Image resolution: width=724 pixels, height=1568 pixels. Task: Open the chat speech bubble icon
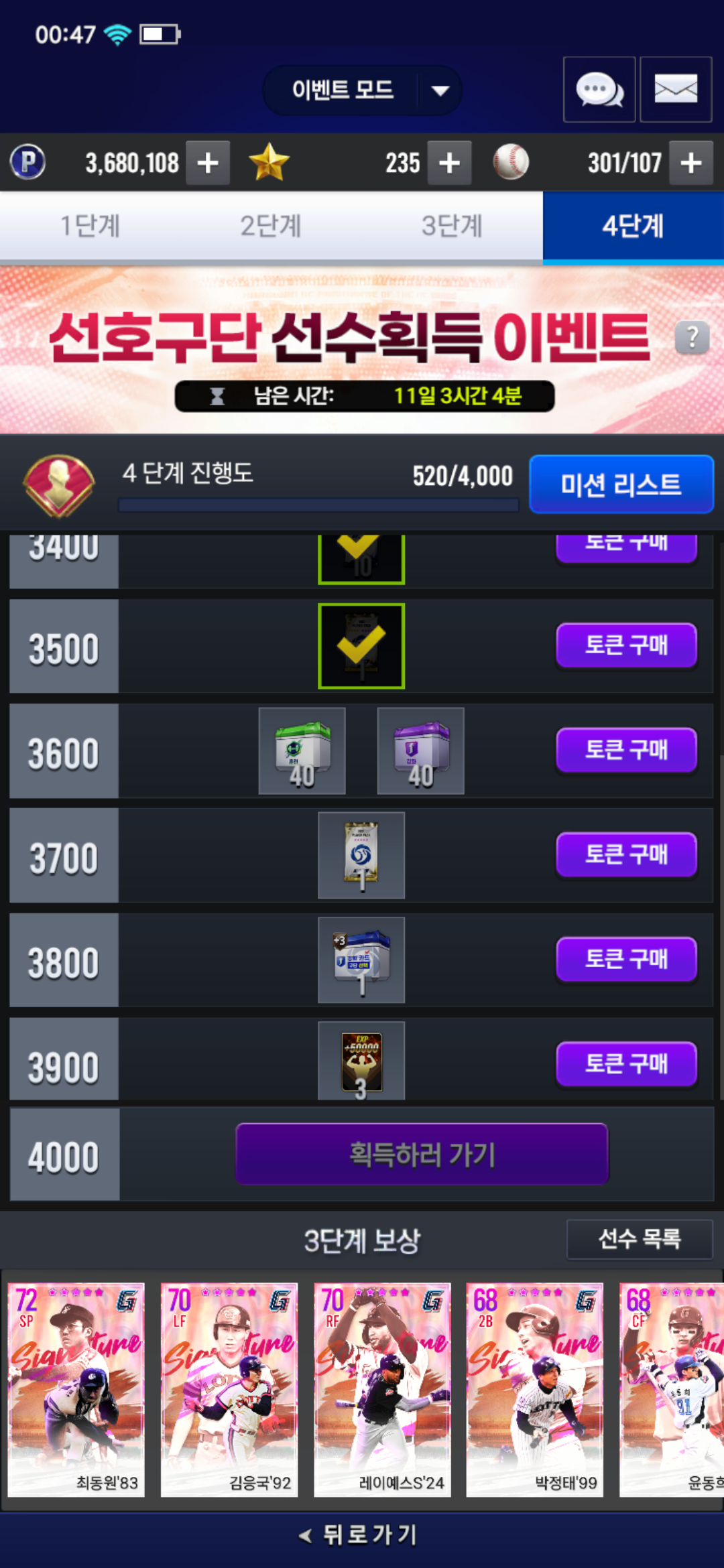[x=599, y=89]
